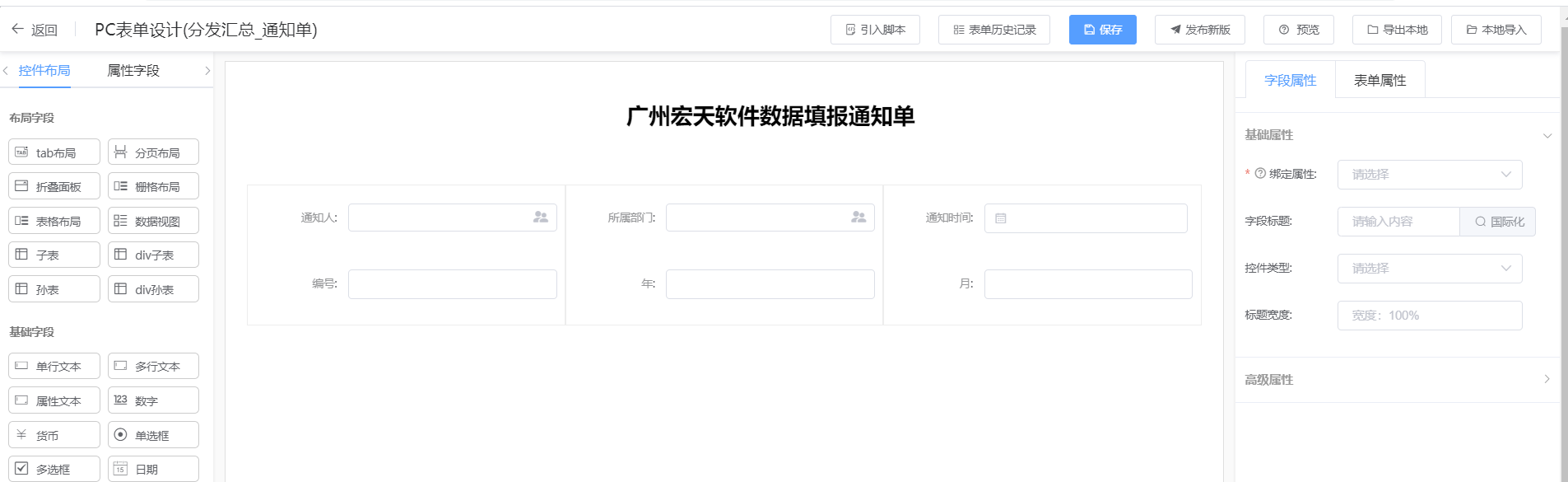Save the form with 保存
This screenshot has width=1568, height=482.
(x=1103, y=30)
